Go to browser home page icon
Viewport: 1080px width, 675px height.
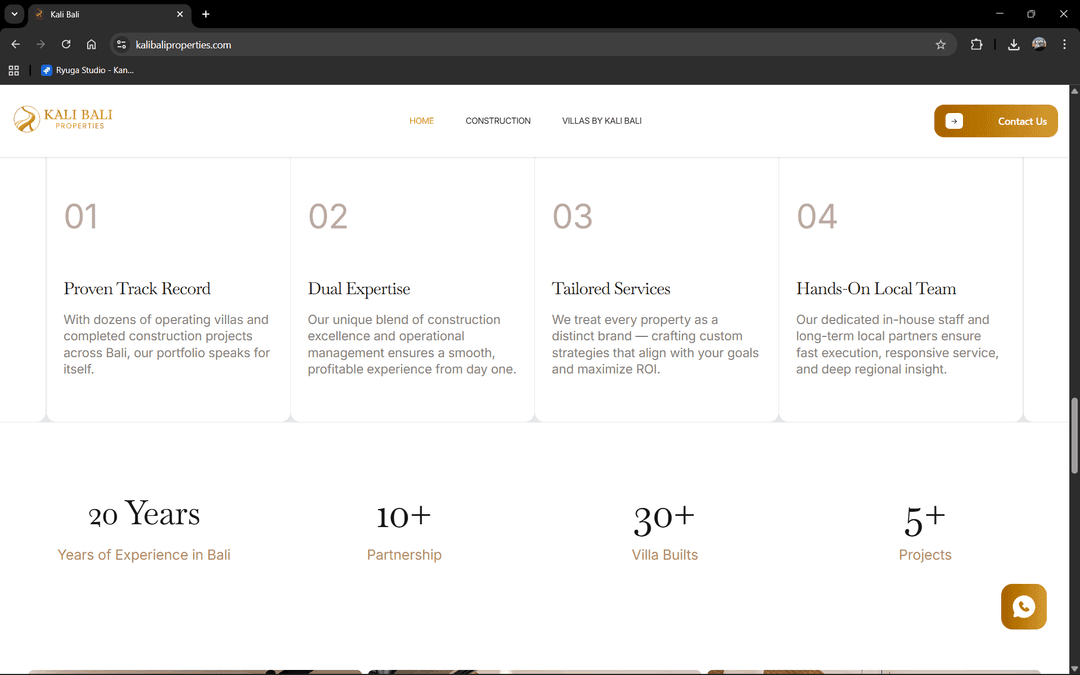pyautogui.click(x=91, y=44)
